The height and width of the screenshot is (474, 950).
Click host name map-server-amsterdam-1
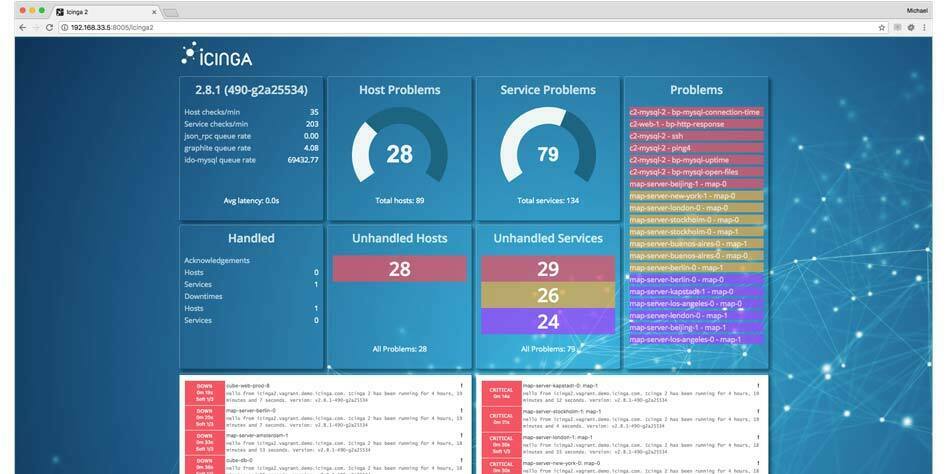(257, 435)
